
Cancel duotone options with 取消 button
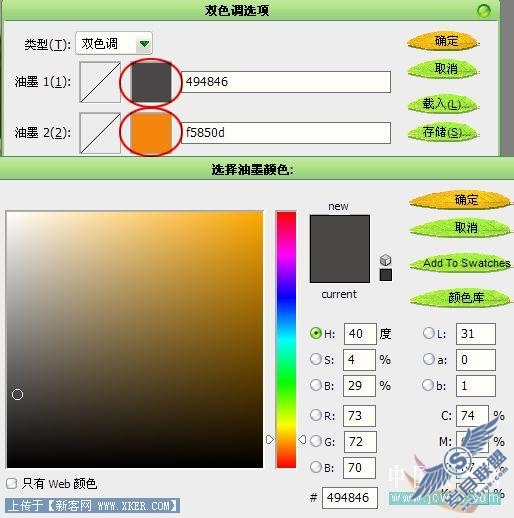(x=443, y=69)
